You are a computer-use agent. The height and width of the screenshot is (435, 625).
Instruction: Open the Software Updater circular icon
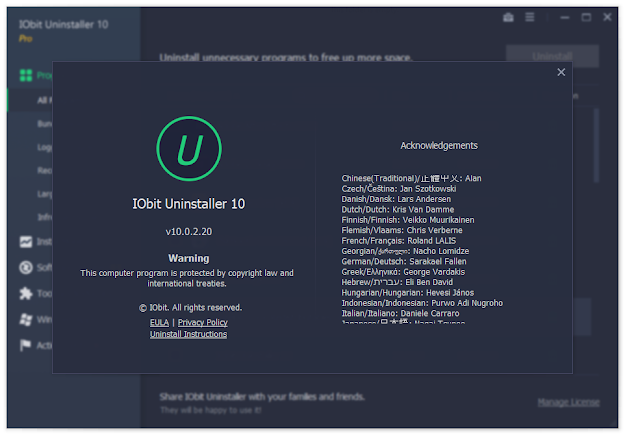coord(26,267)
